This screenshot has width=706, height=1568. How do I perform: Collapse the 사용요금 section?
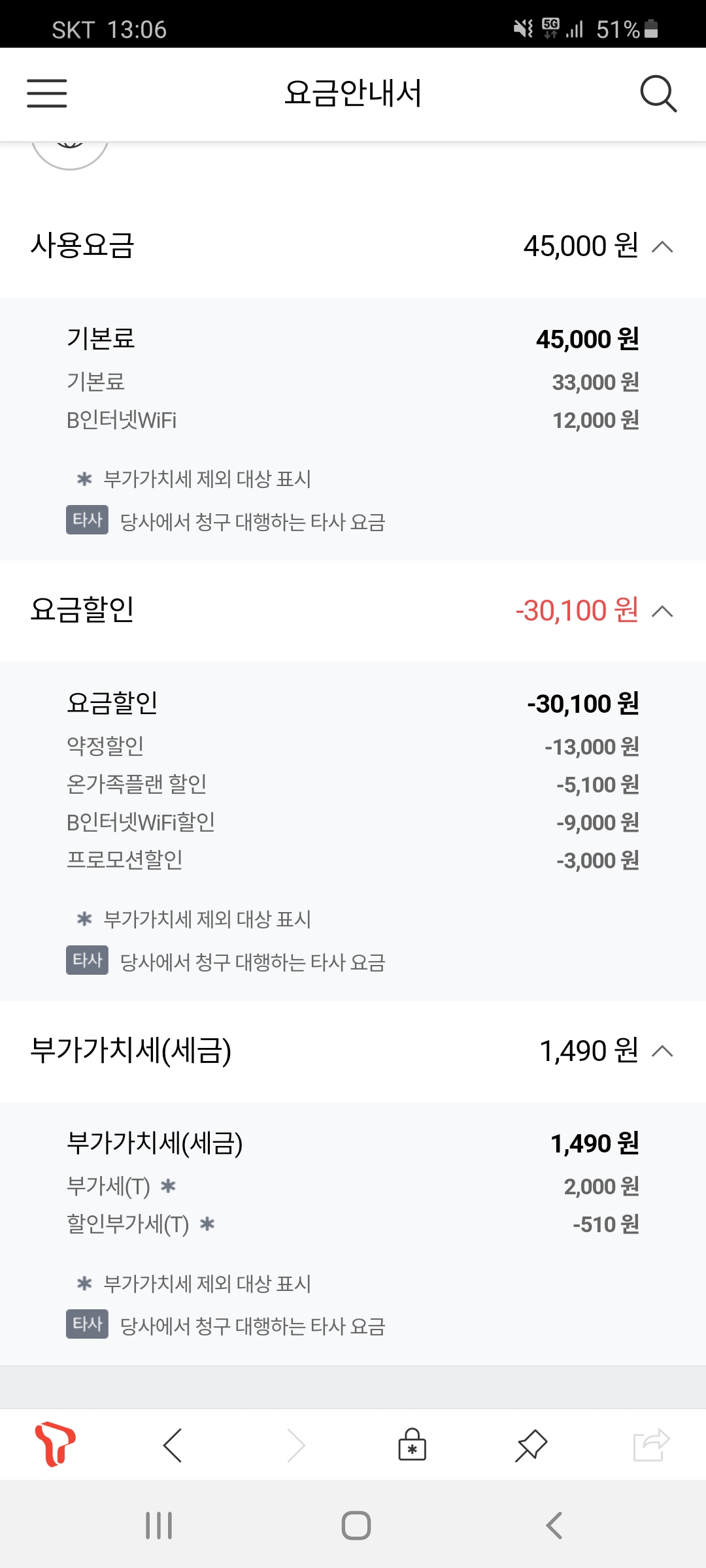click(x=662, y=247)
